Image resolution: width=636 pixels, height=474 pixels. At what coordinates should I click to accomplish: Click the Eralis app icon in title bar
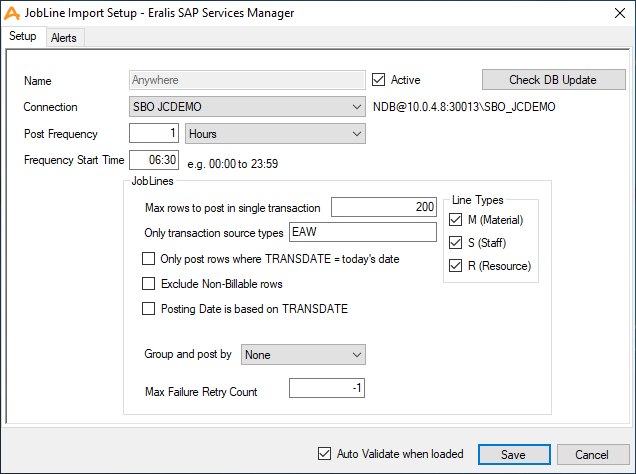(12, 12)
